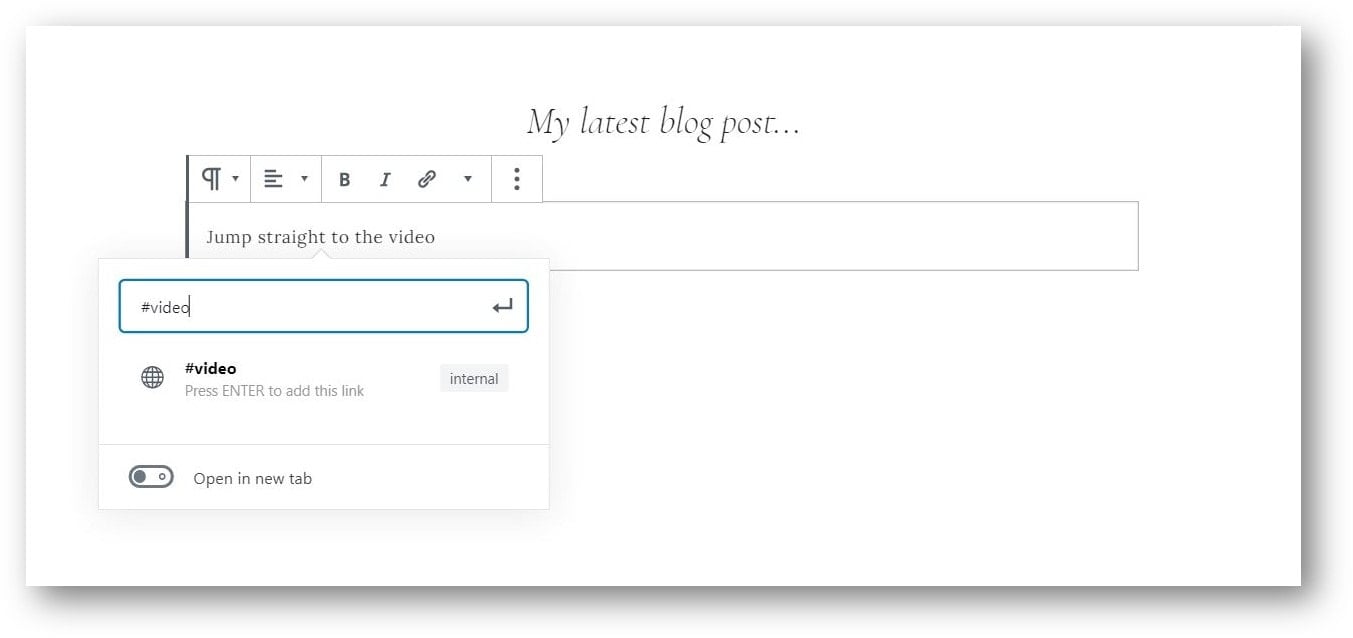1353x638 pixels.
Task: Open the block more options menu
Action: pyautogui.click(x=516, y=179)
